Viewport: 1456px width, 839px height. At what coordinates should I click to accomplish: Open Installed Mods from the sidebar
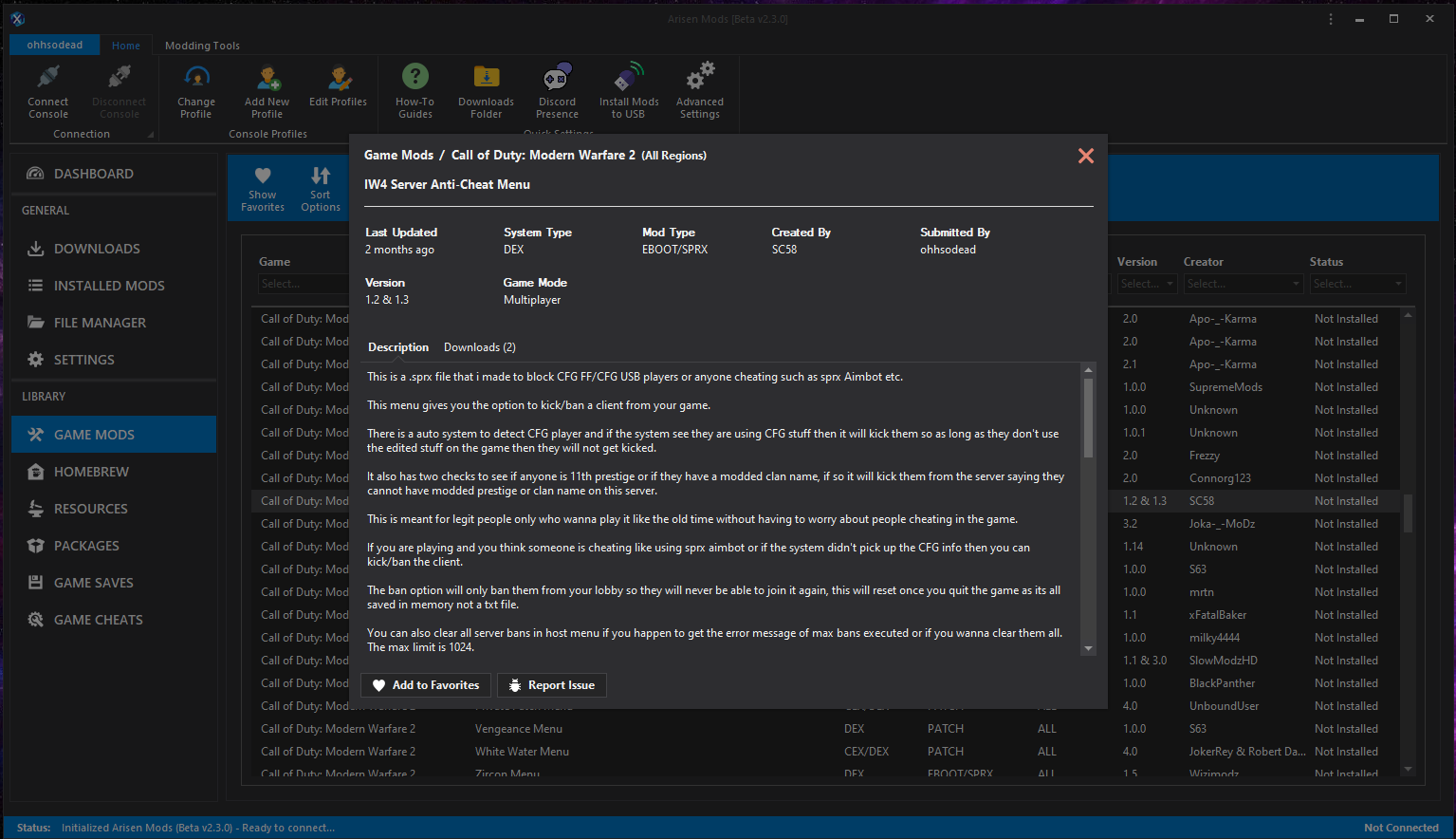[114, 286]
